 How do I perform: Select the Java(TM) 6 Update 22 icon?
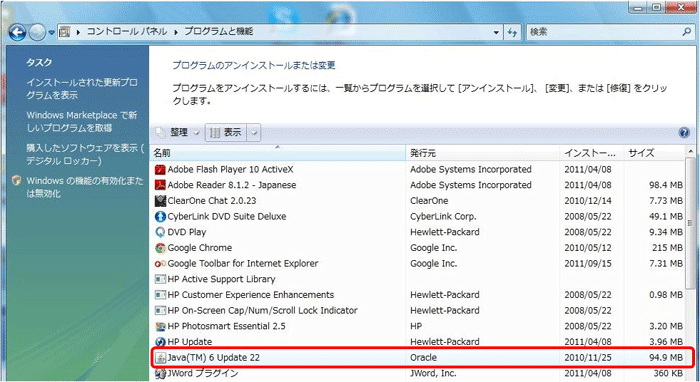coord(160,357)
